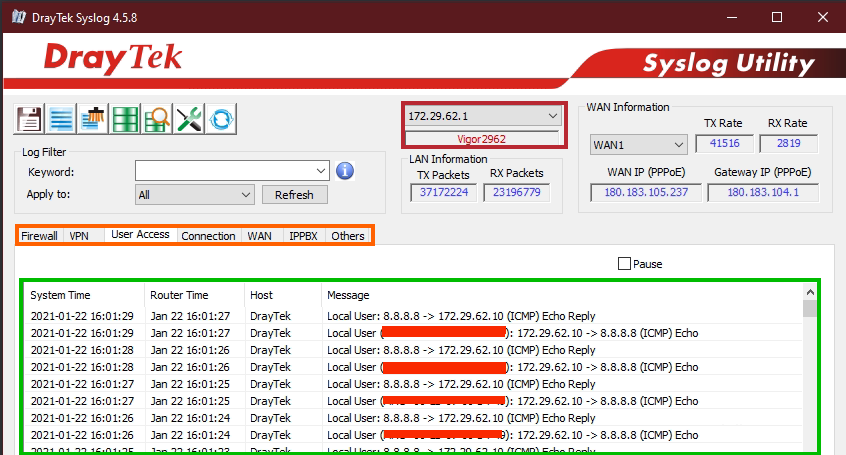Screen dimensions: 846x455
Task: Click the broom clear log icon
Action: 93,118
